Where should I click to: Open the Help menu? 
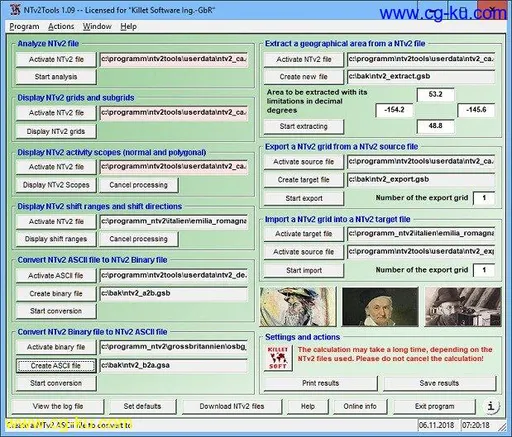(x=128, y=26)
